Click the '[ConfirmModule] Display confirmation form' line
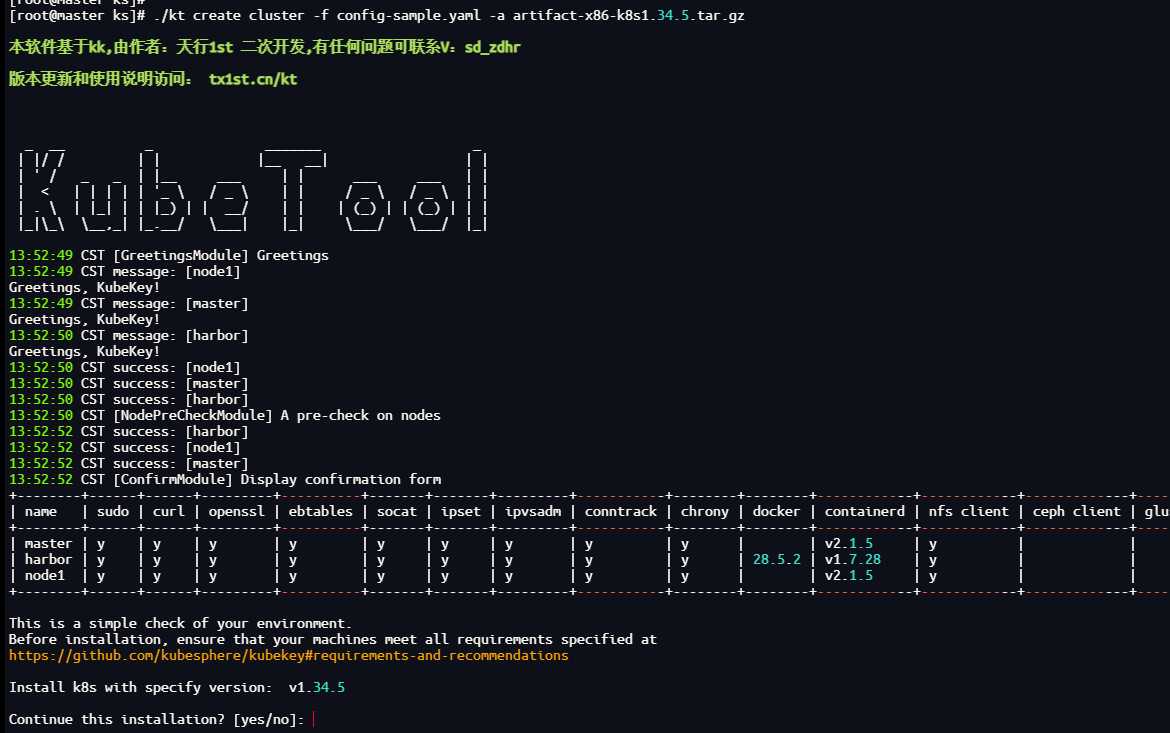Screen dimensions: 1170x733 point(225,479)
